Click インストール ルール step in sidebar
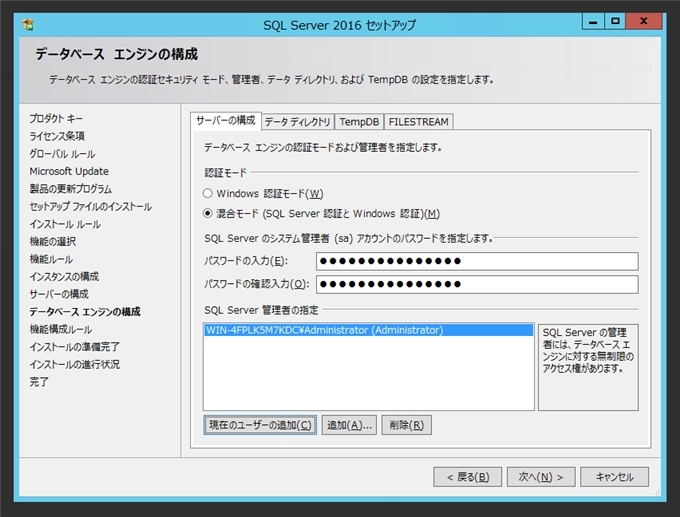The height and width of the screenshot is (517, 680). click(x=65, y=224)
